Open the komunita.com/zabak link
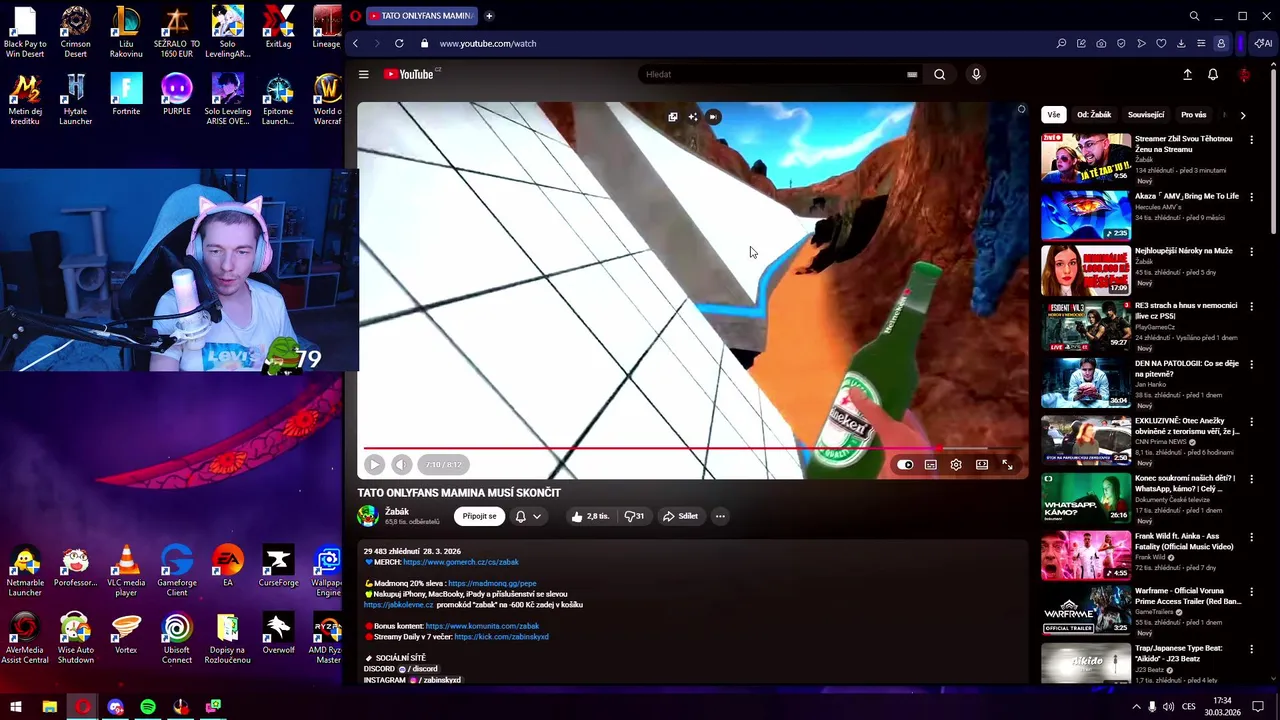 [482, 626]
